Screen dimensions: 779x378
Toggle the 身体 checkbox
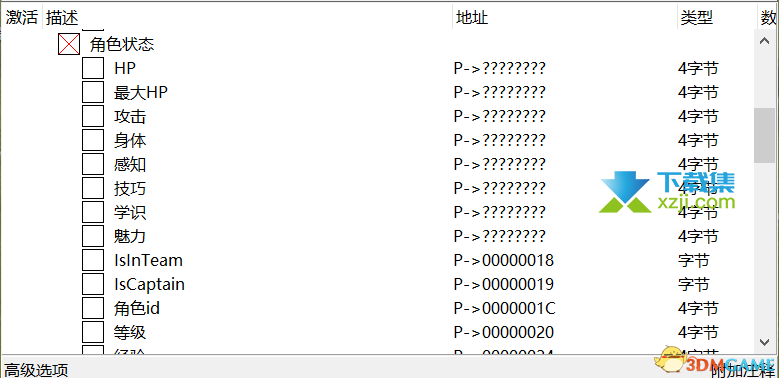[93, 140]
